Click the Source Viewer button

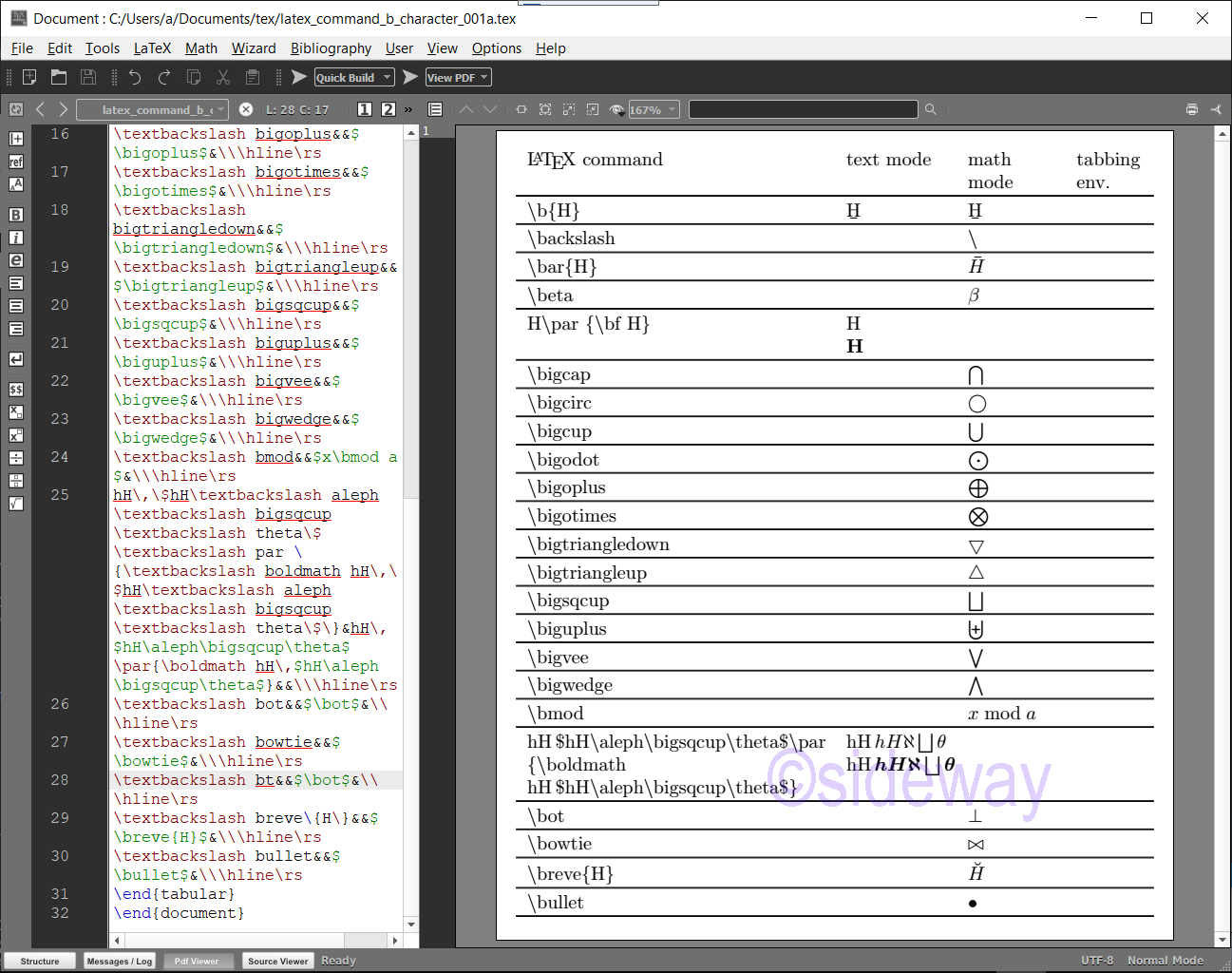tap(277, 961)
